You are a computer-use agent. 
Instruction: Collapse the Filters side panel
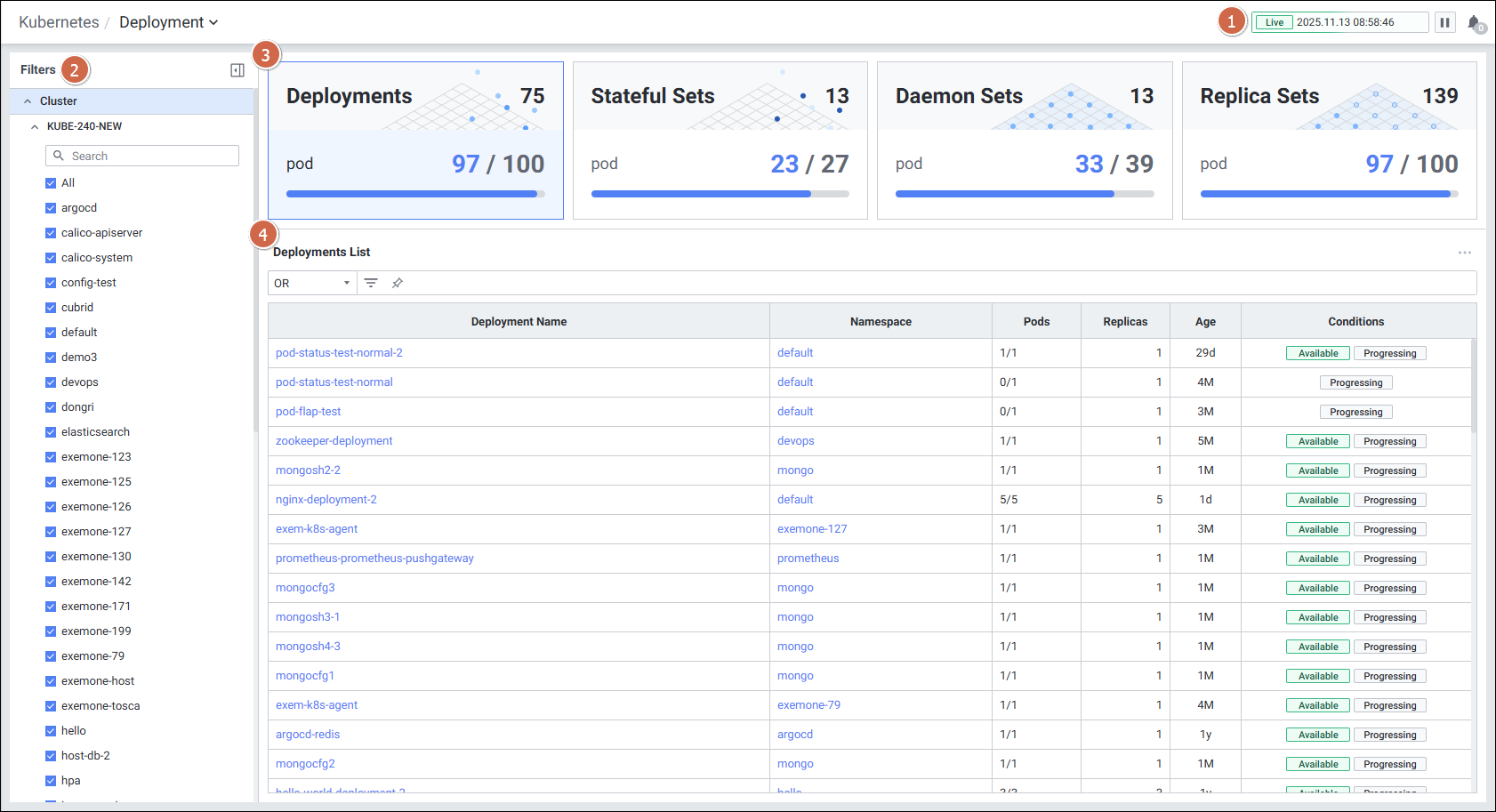(237, 70)
